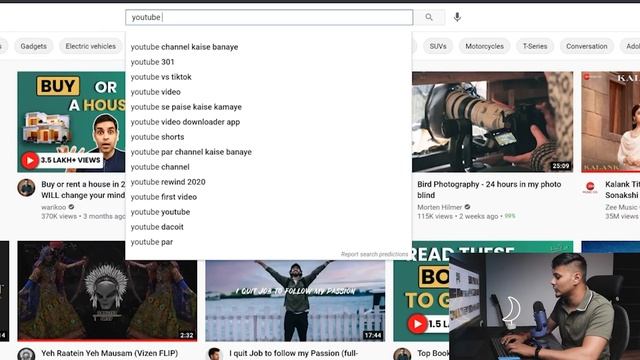Pick 'youtube par' suggestion
The image size is (640, 360).
click(268, 242)
